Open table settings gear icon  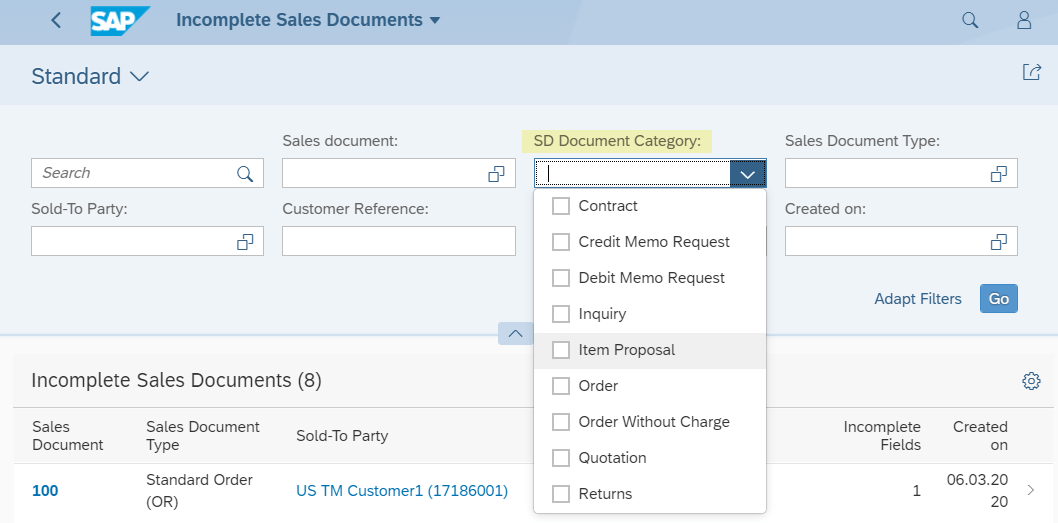(1031, 381)
